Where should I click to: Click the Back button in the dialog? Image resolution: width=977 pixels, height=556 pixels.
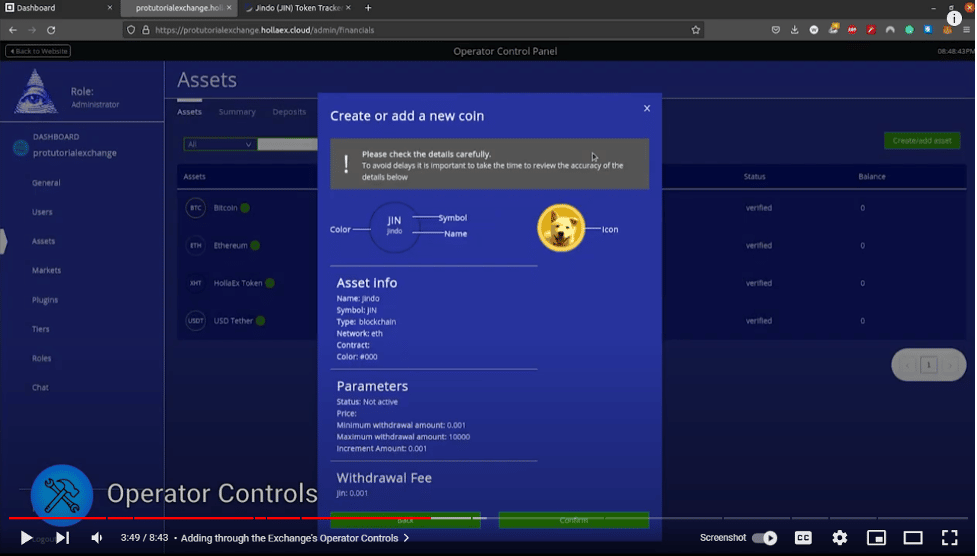pyautogui.click(x=405, y=520)
